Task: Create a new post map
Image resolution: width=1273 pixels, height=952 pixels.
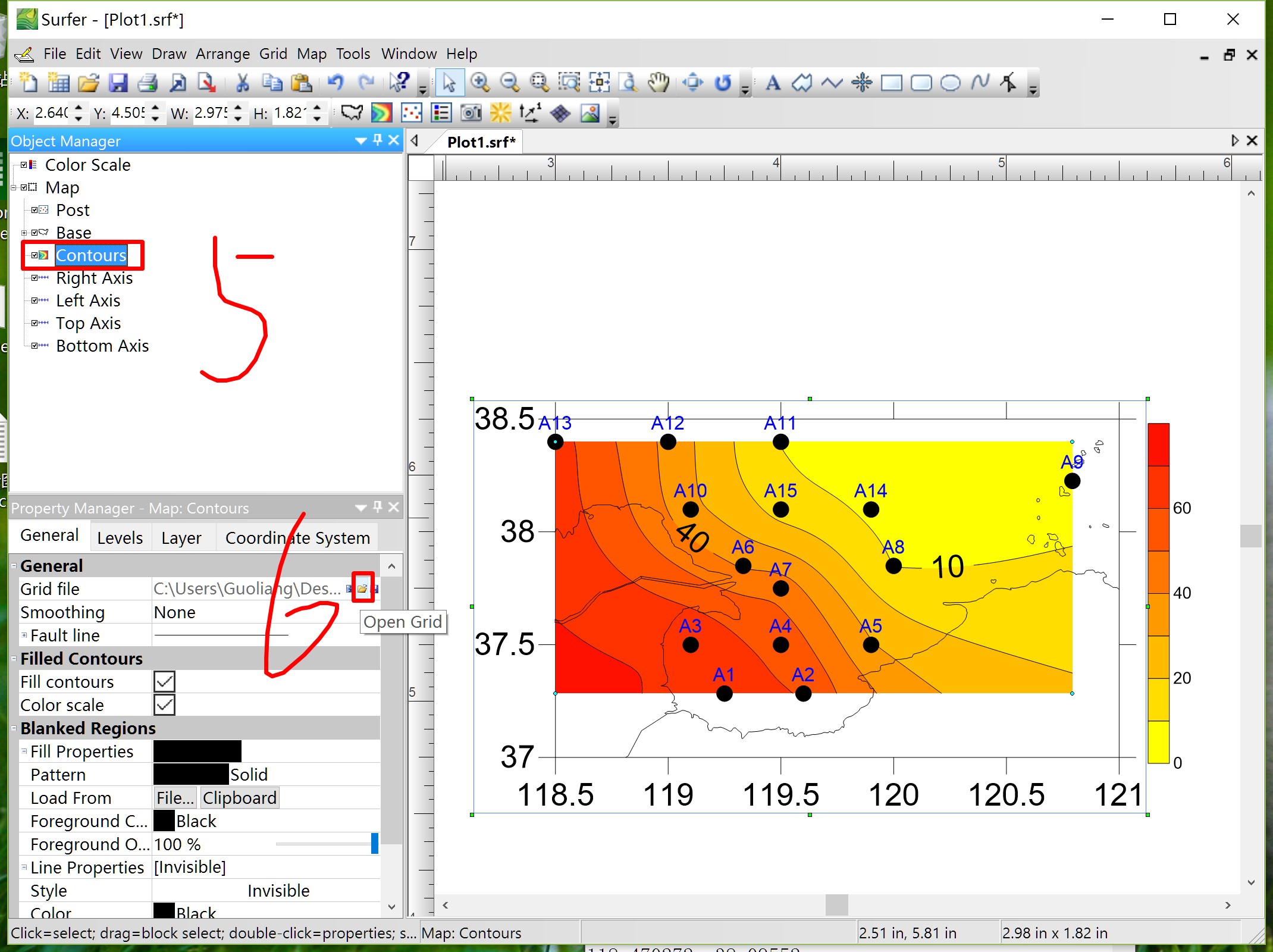Action: (412, 112)
